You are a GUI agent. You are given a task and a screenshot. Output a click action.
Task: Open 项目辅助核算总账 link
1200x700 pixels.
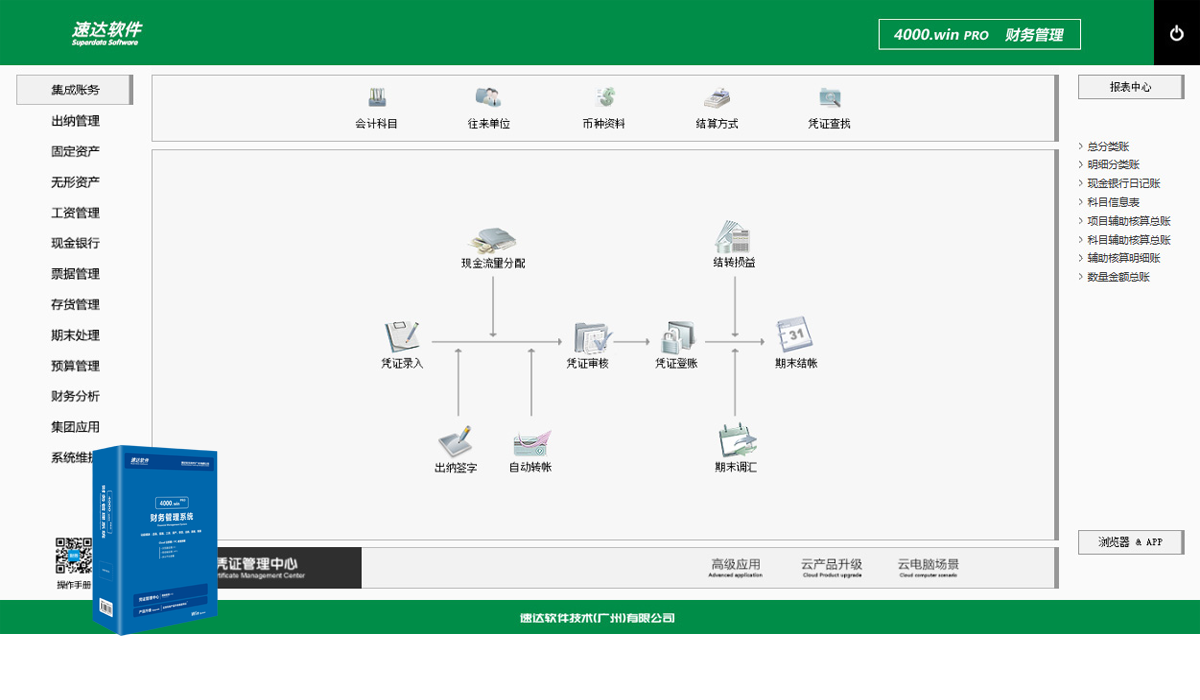(1129, 221)
